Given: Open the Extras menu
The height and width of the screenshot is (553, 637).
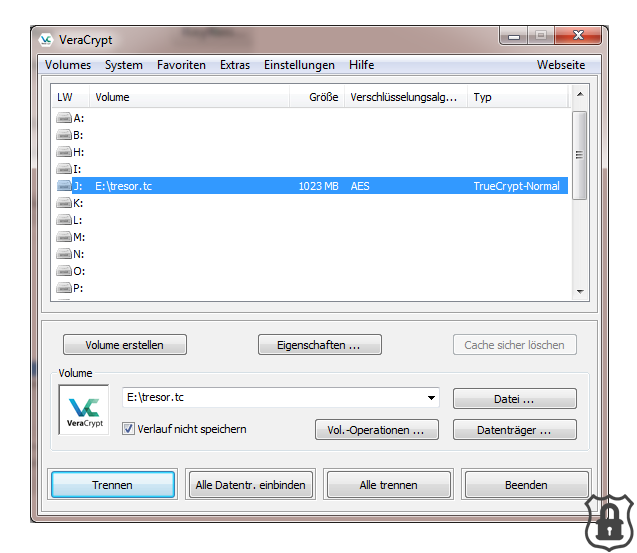Looking at the screenshot, I should (x=235, y=65).
